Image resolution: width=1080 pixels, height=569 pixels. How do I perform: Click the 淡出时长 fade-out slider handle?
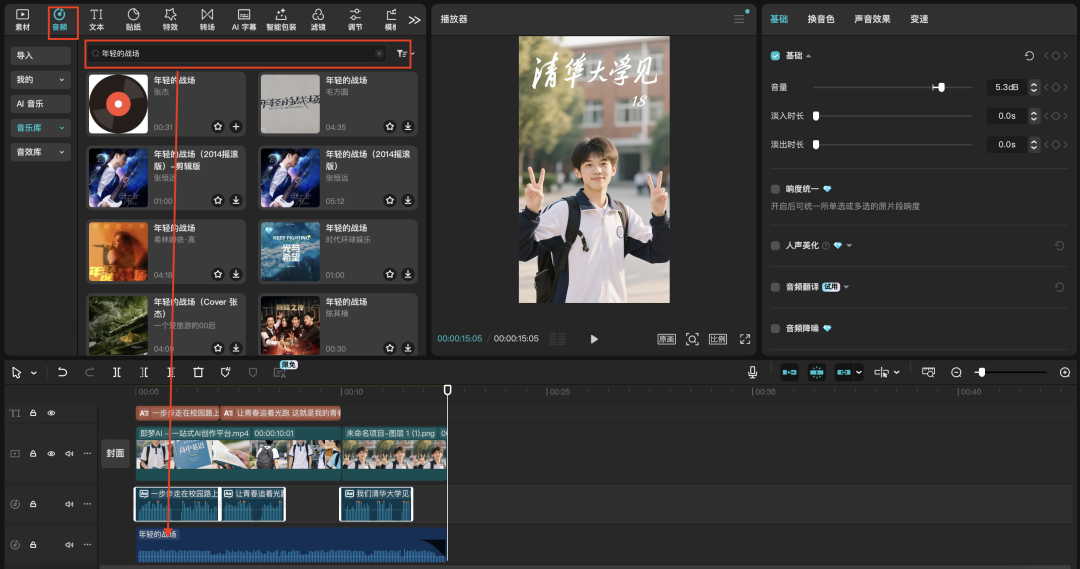[816, 145]
